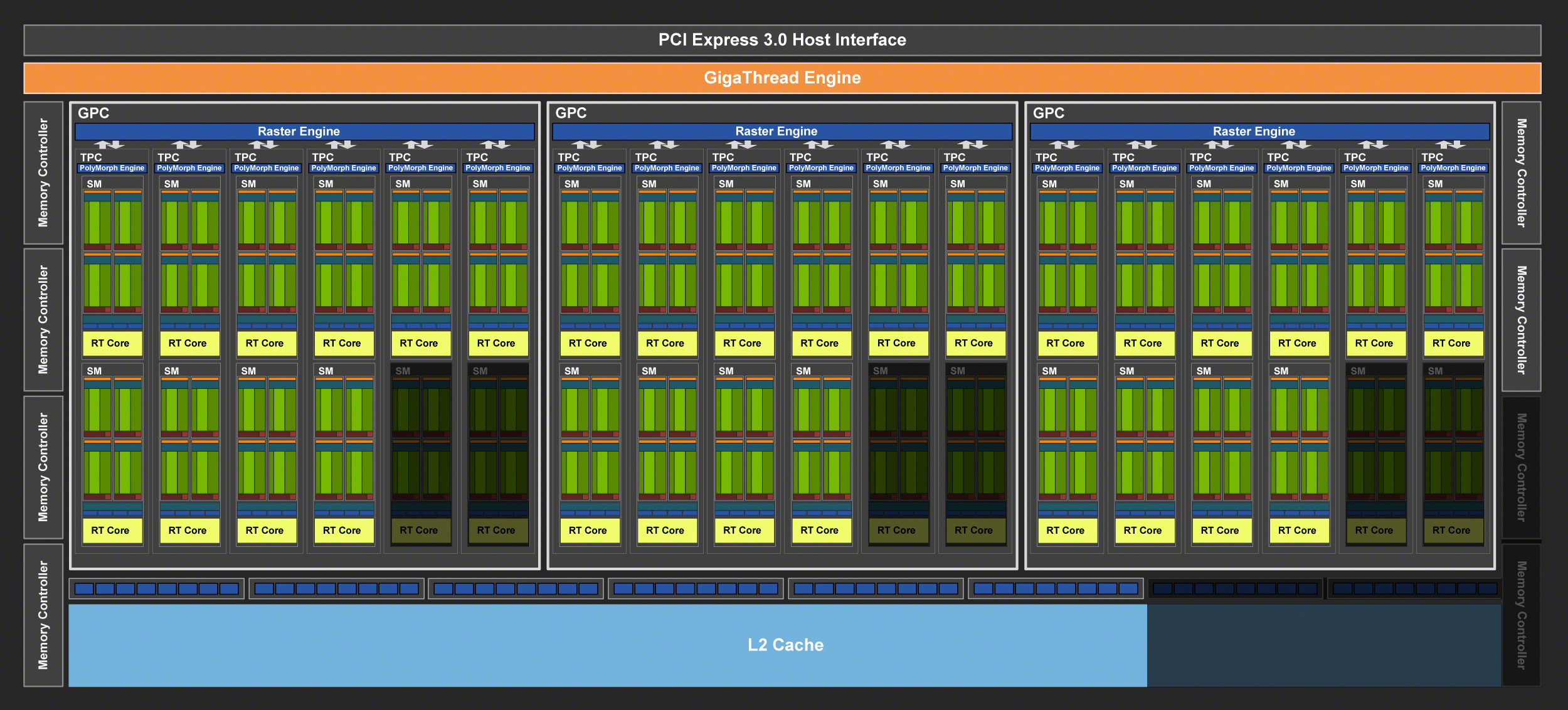Click the bottom-left Memory Controller block

point(43,615)
